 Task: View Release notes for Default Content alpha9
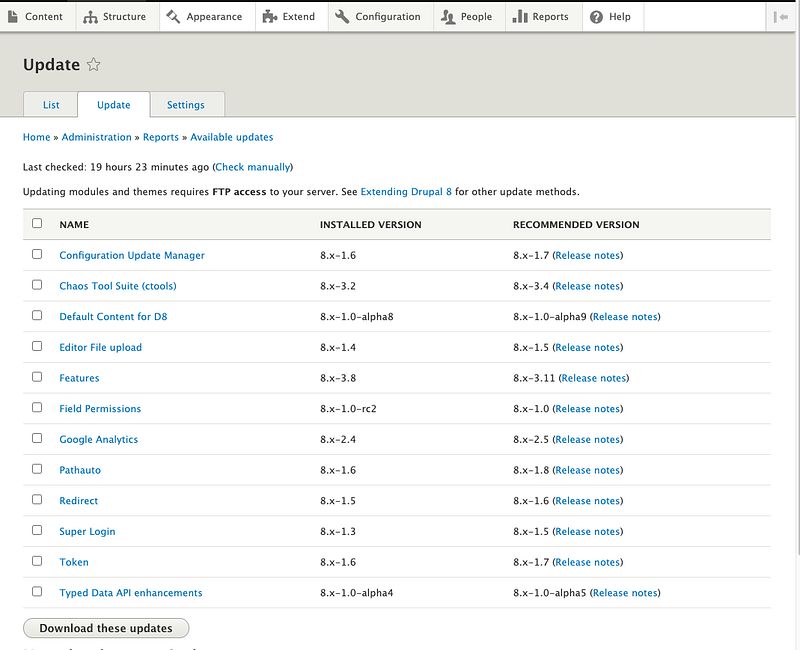pyautogui.click(x=625, y=316)
